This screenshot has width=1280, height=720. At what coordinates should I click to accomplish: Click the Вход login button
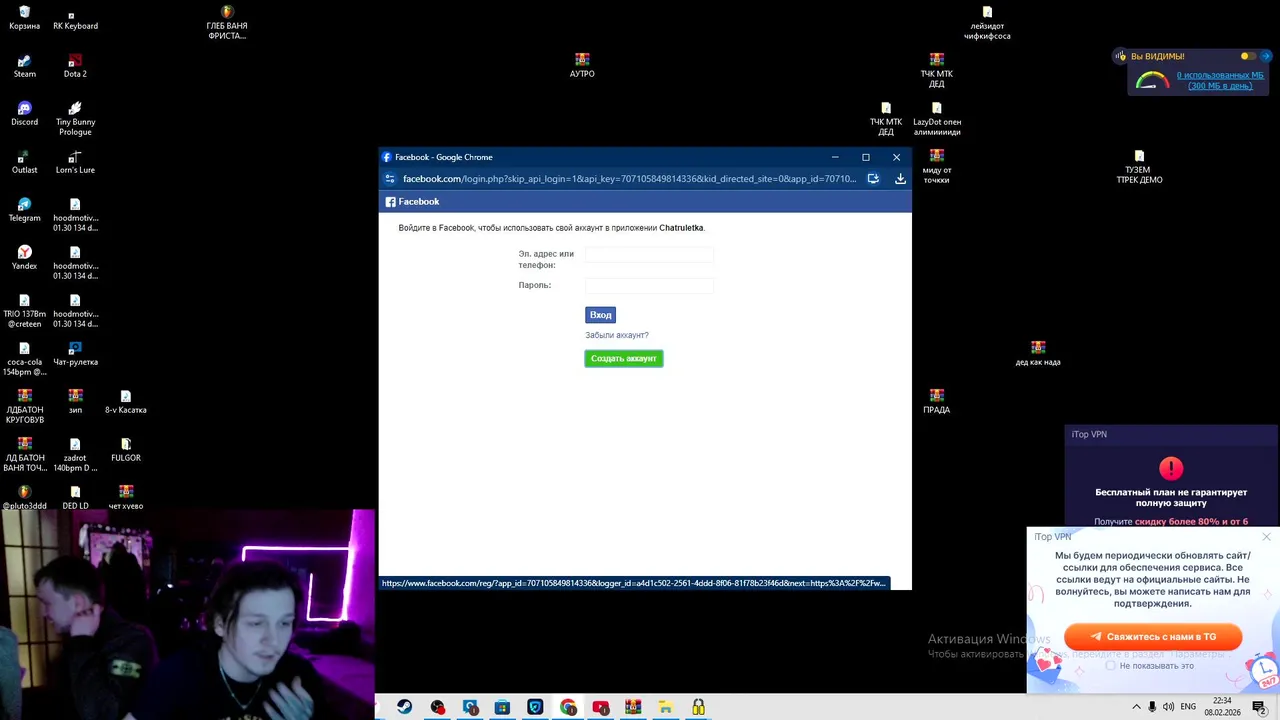point(600,315)
